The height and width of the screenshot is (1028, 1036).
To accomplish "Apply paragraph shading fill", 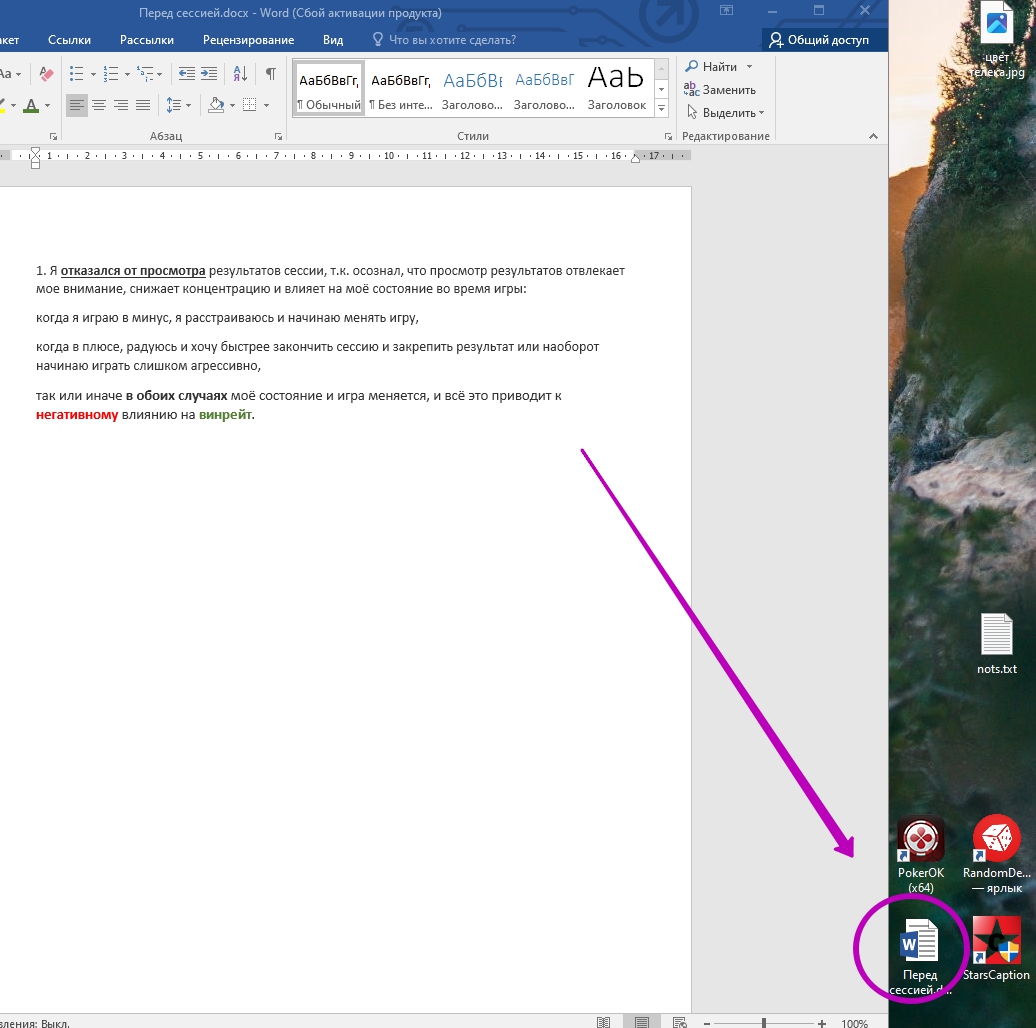I will (216, 105).
